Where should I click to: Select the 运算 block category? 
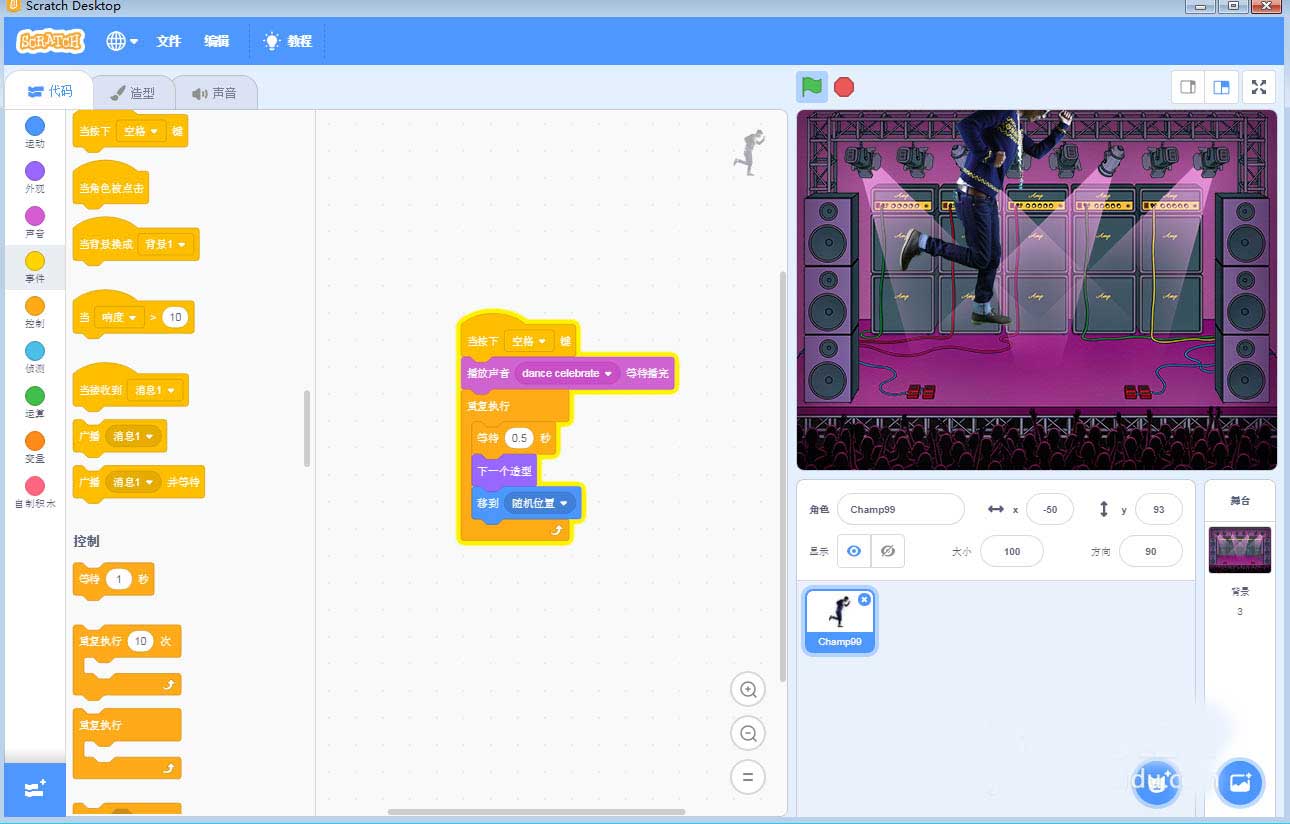tap(35, 402)
